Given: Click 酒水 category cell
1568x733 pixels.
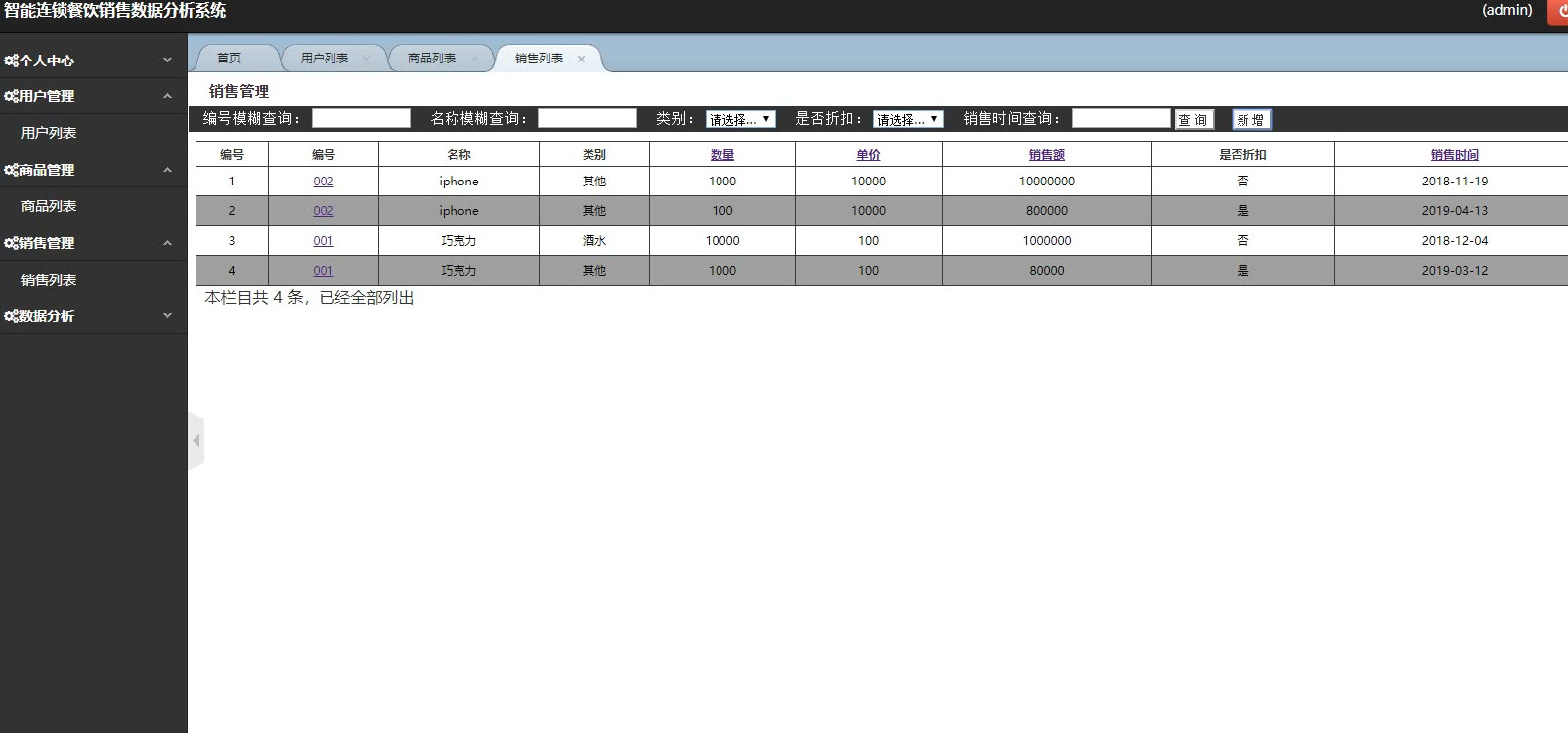Looking at the screenshot, I should click(x=594, y=241).
